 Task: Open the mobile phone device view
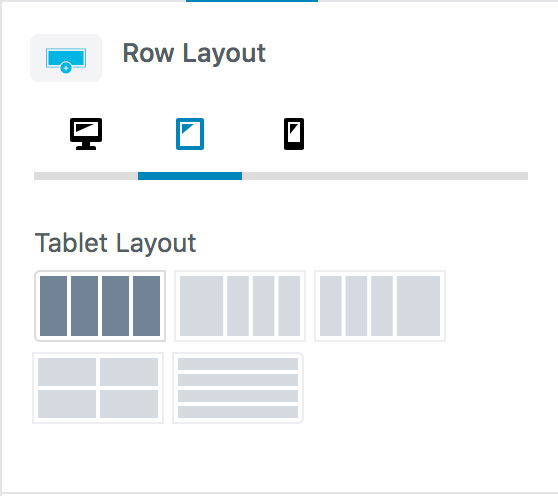click(x=294, y=134)
